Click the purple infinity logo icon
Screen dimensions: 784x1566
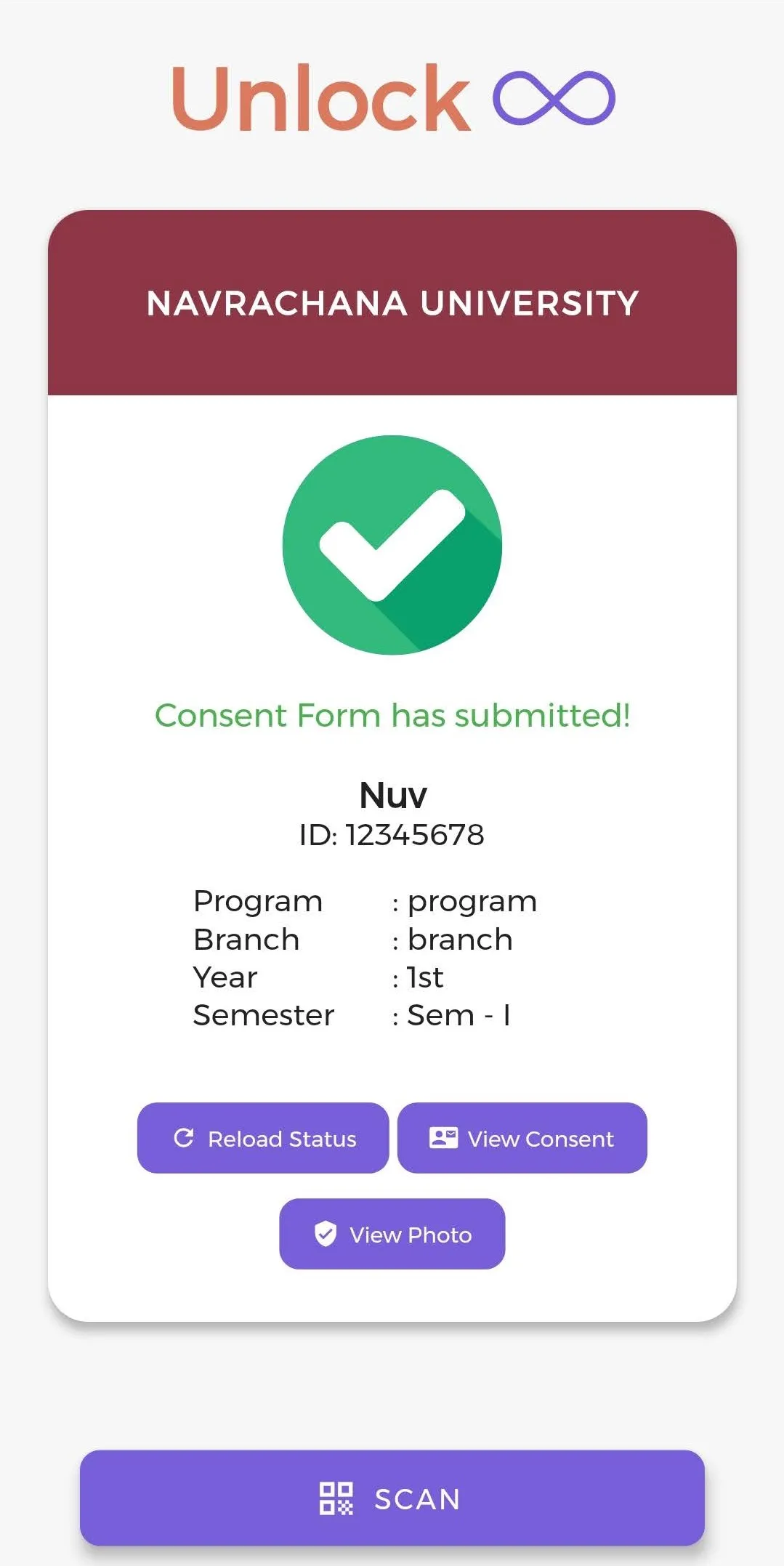(554, 98)
